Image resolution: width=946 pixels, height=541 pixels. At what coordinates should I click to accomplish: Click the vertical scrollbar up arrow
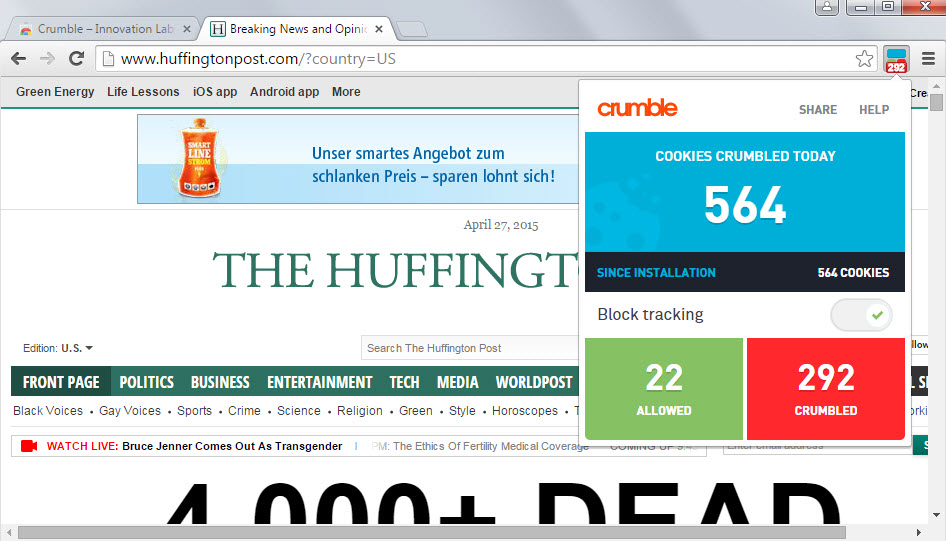[x=936, y=87]
